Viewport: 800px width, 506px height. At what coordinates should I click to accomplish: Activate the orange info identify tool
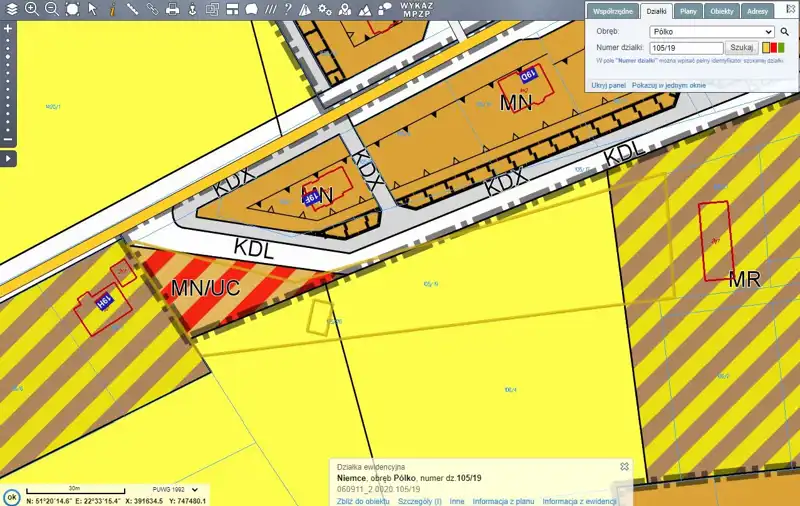[x=112, y=9]
